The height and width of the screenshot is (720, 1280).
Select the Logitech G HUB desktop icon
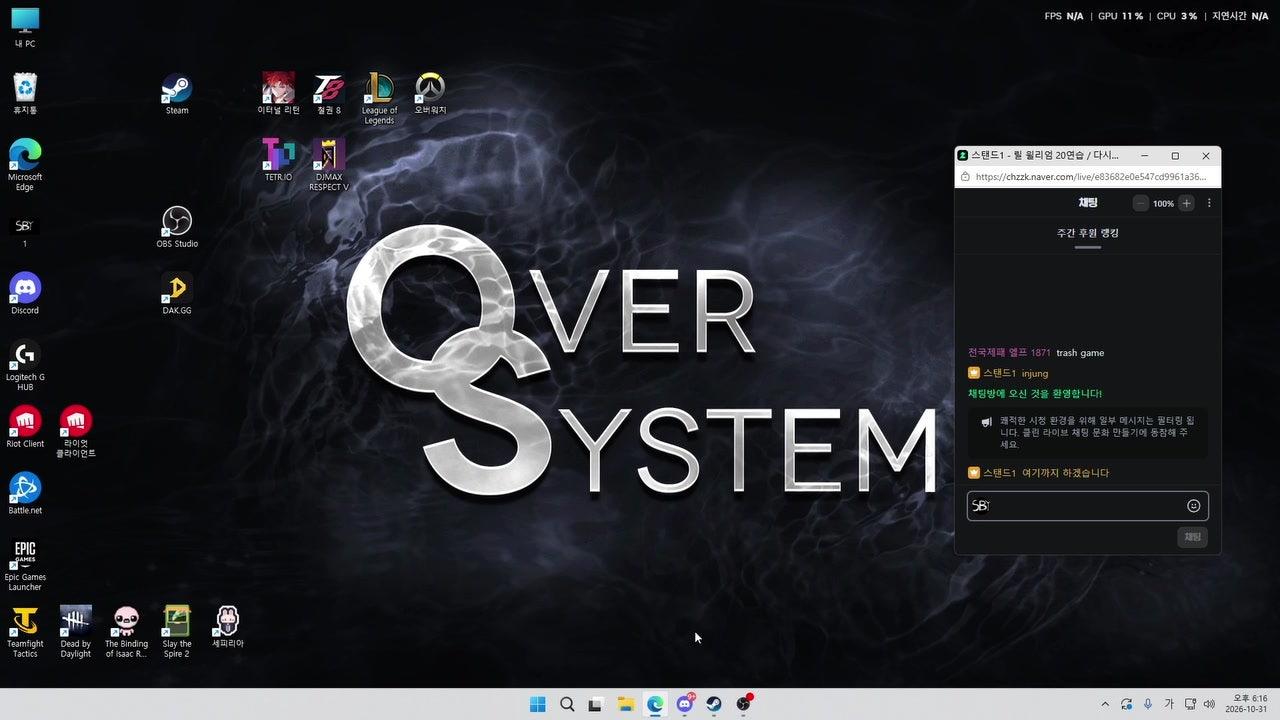click(25, 365)
